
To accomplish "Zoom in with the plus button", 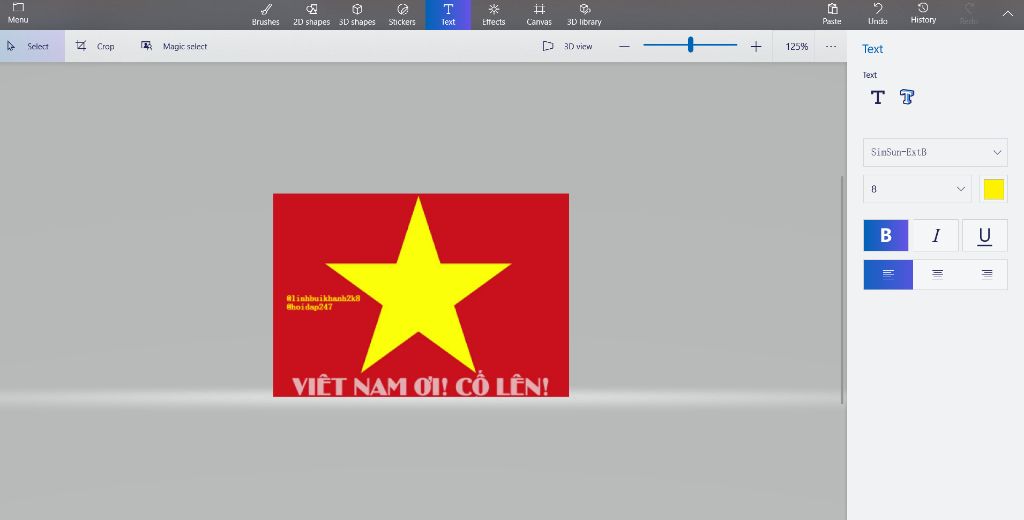I will (x=756, y=46).
